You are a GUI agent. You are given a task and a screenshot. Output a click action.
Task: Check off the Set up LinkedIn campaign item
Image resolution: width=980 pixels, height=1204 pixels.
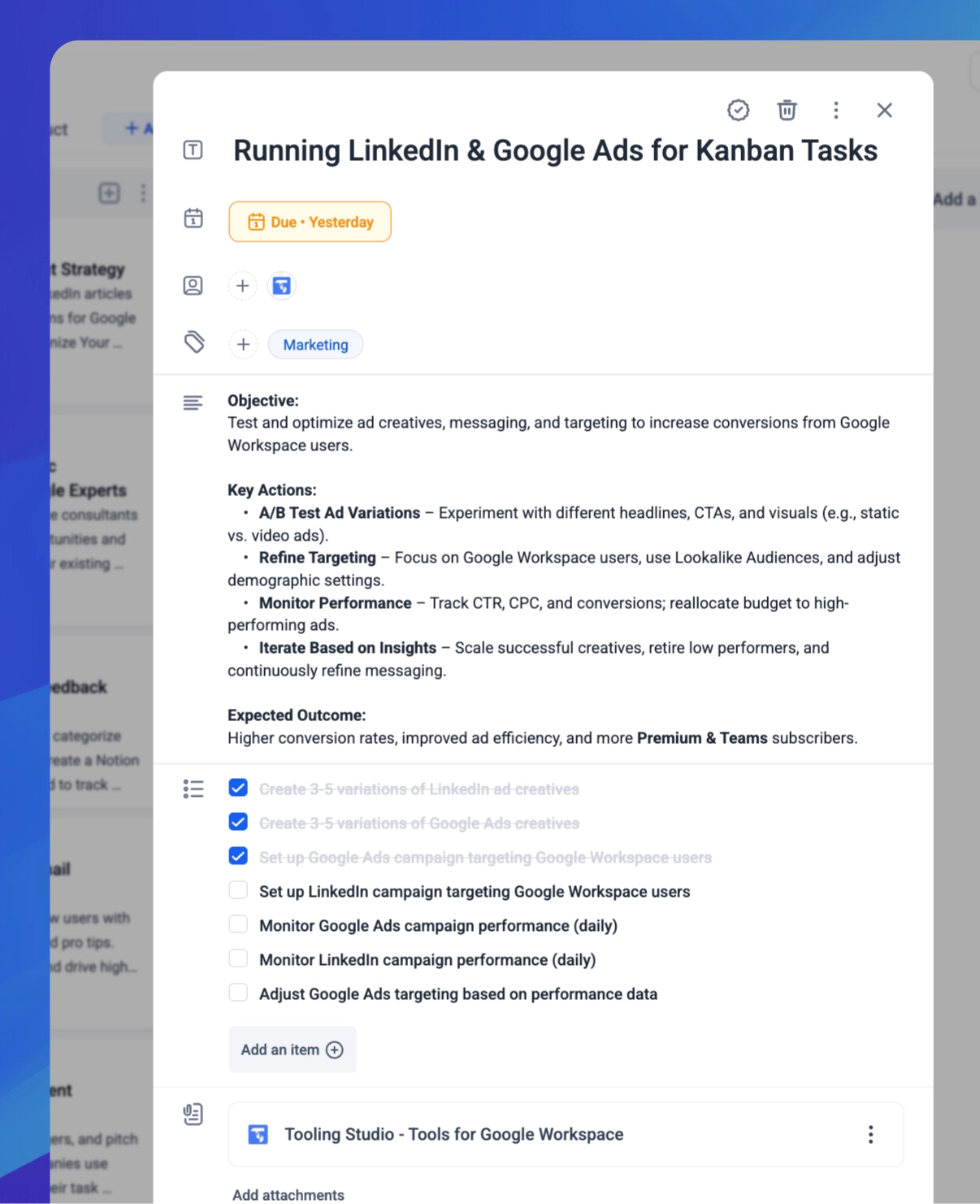click(238, 889)
